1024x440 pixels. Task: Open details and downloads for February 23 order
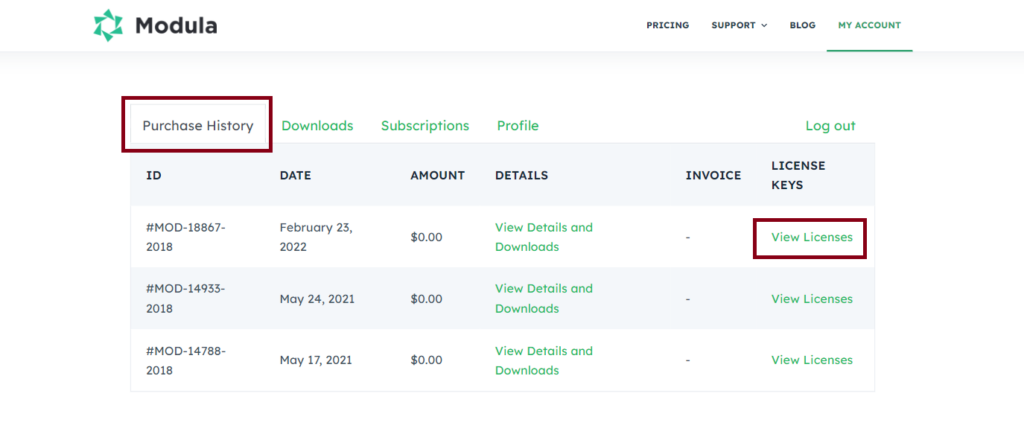pyautogui.click(x=543, y=237)
